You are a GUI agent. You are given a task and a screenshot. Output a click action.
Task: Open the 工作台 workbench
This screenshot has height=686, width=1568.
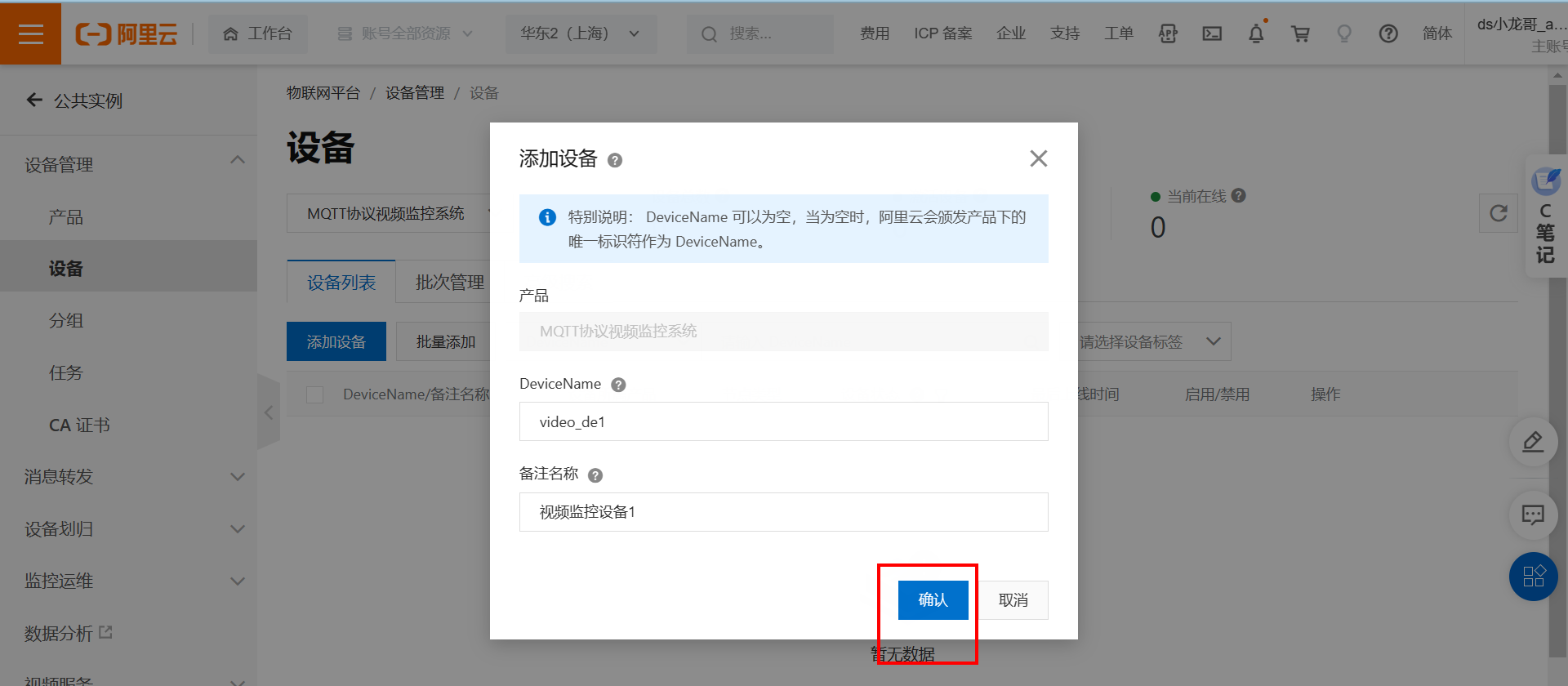tap(258, 33)
